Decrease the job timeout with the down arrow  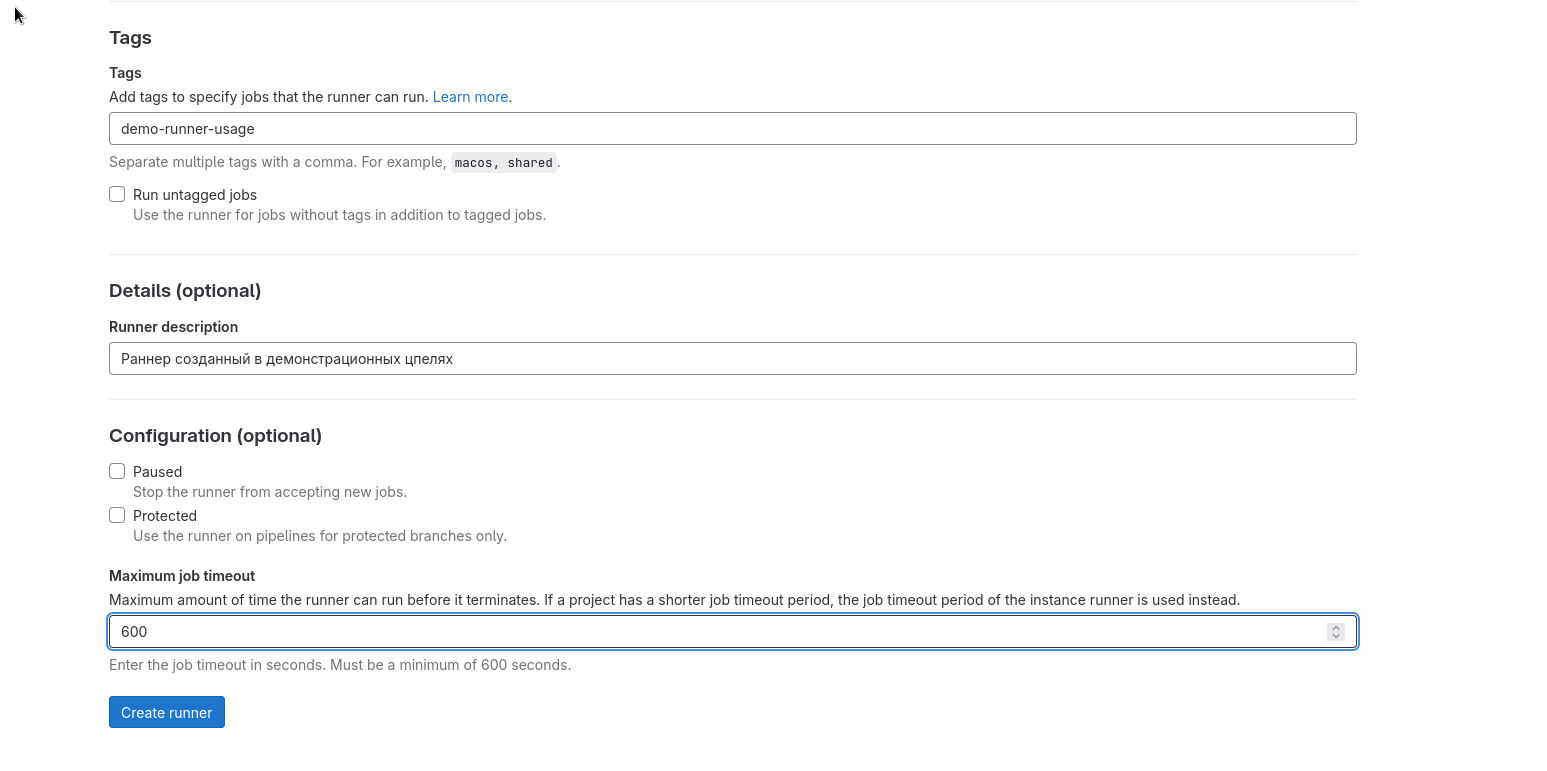1335,636
